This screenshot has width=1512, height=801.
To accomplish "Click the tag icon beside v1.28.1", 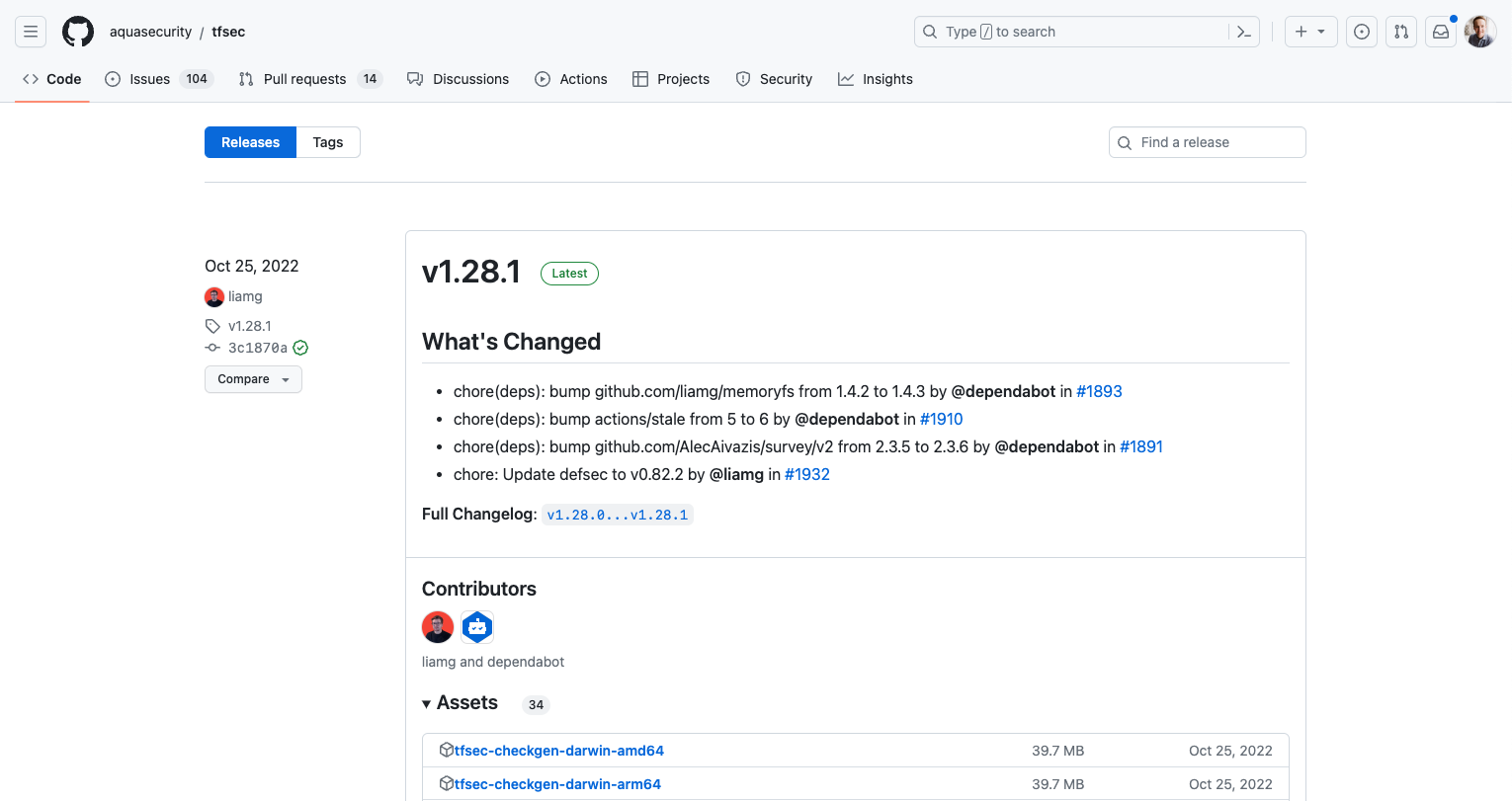I will tap(211, 326).
